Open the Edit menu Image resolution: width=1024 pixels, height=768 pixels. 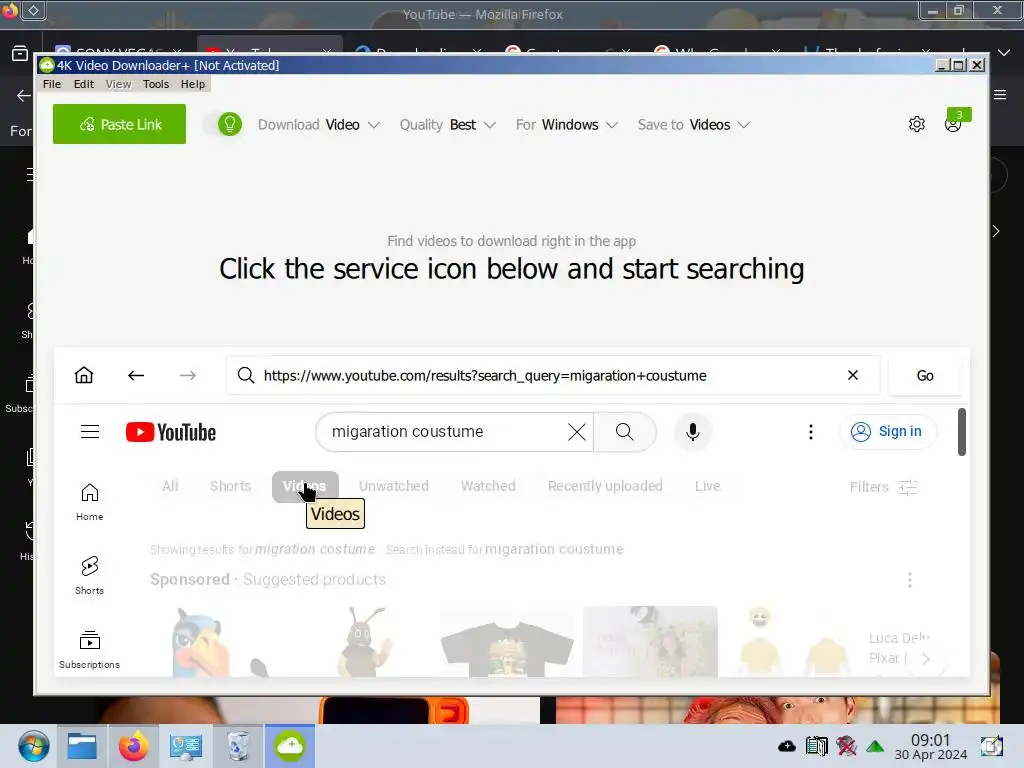pos(84,84)
